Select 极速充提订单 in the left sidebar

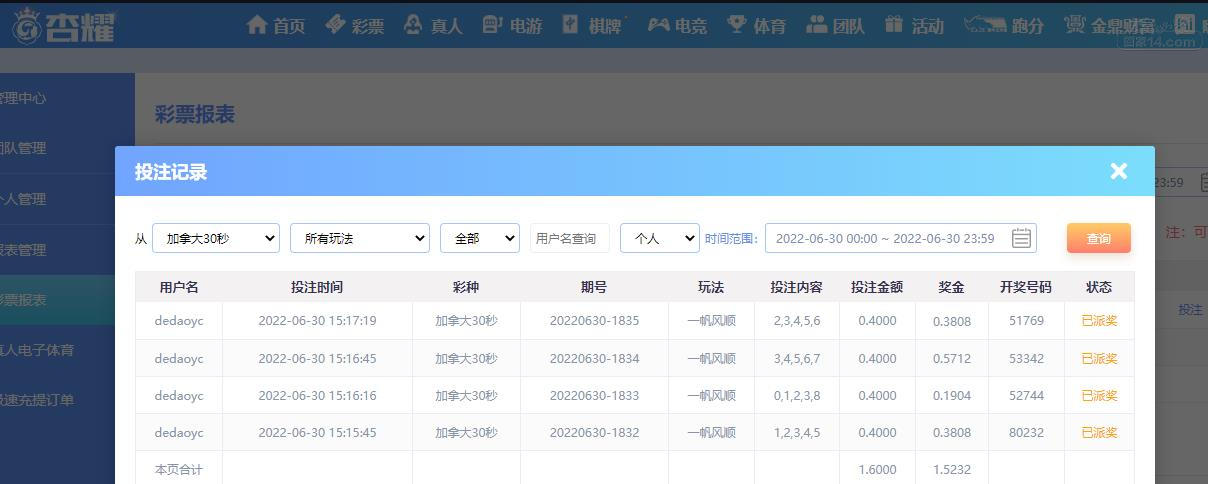tap(37, 400)
